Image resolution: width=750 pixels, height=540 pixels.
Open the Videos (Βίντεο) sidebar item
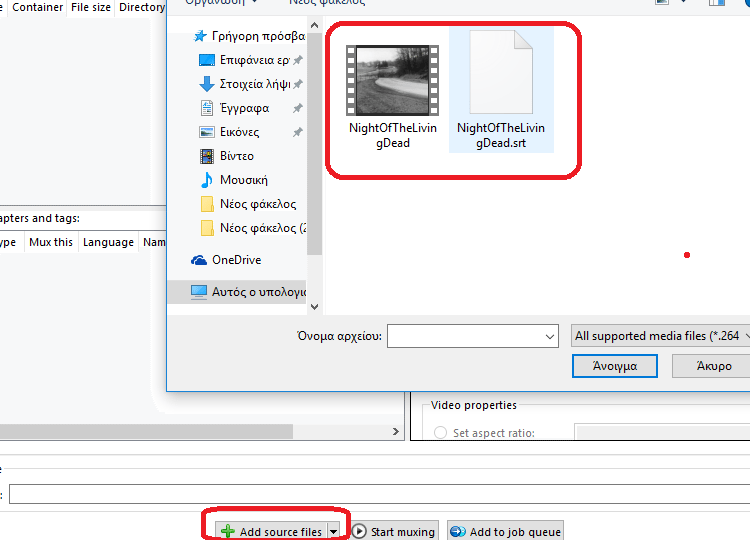(x=226, y=156)
